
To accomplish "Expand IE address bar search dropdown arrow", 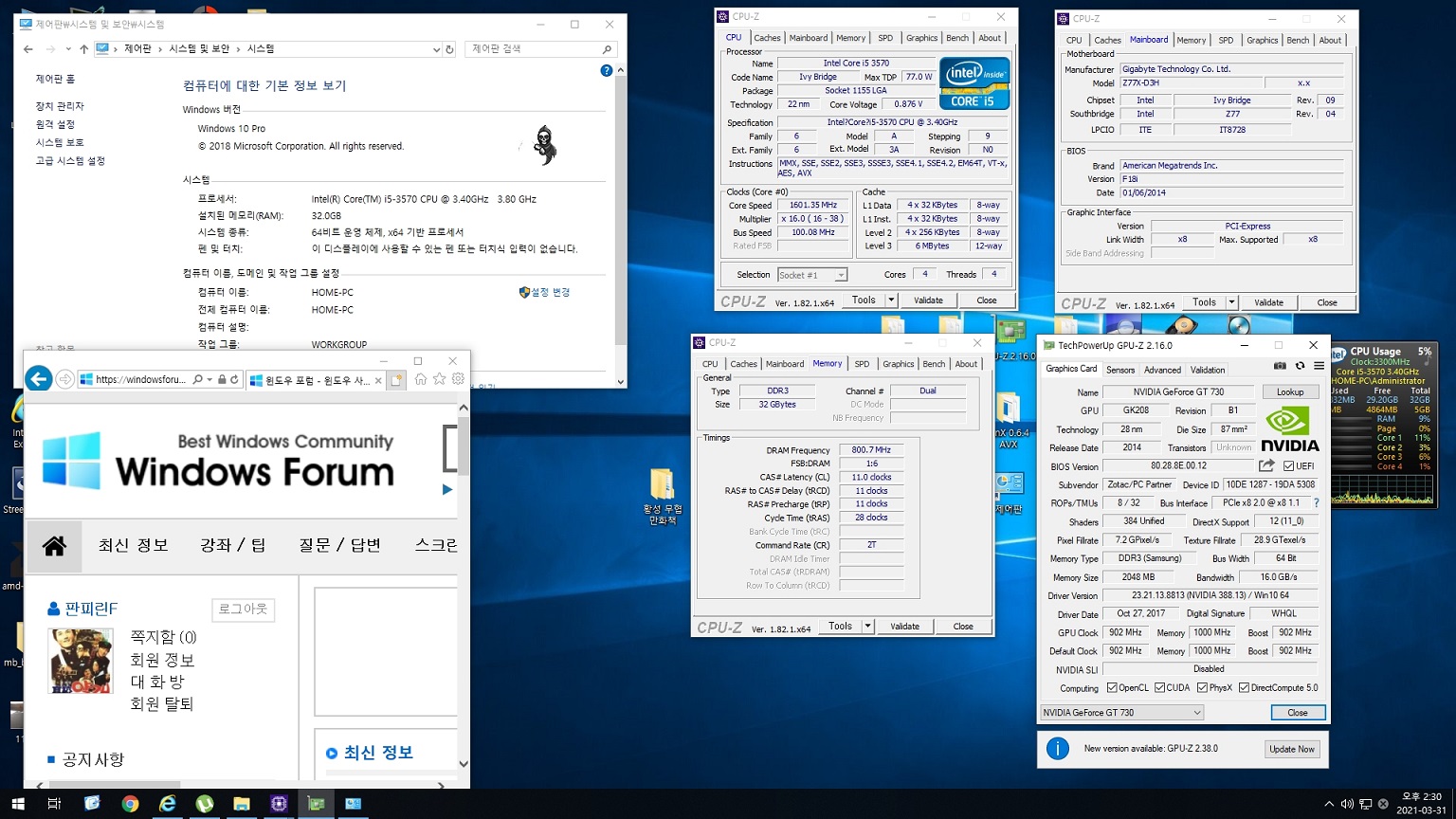I will [209, 379].
